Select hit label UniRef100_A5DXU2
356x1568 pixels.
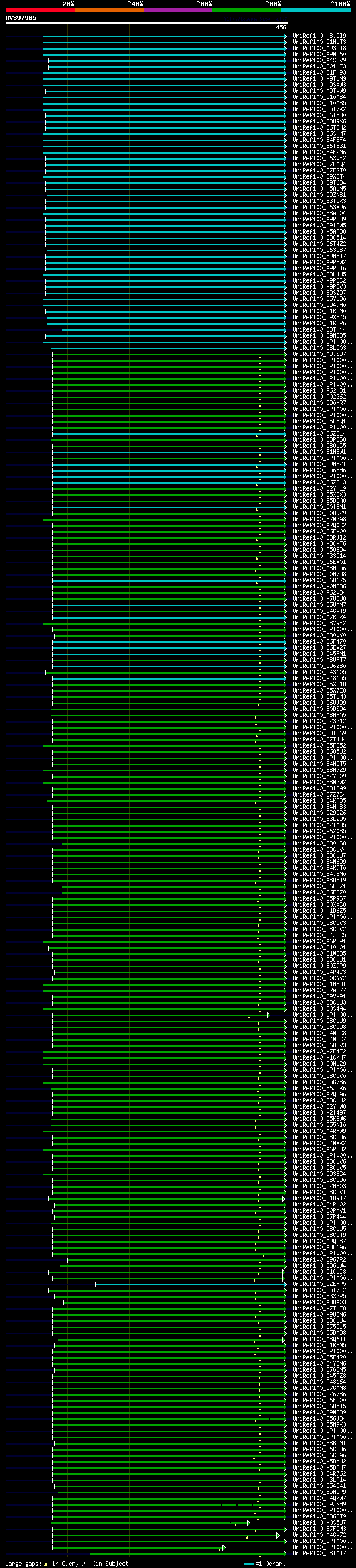pos(319,1461)
